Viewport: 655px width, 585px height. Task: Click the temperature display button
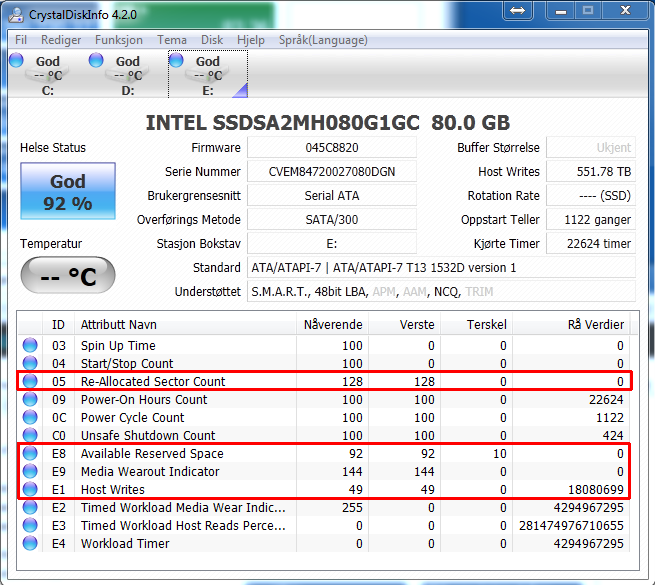pos(67,275)
